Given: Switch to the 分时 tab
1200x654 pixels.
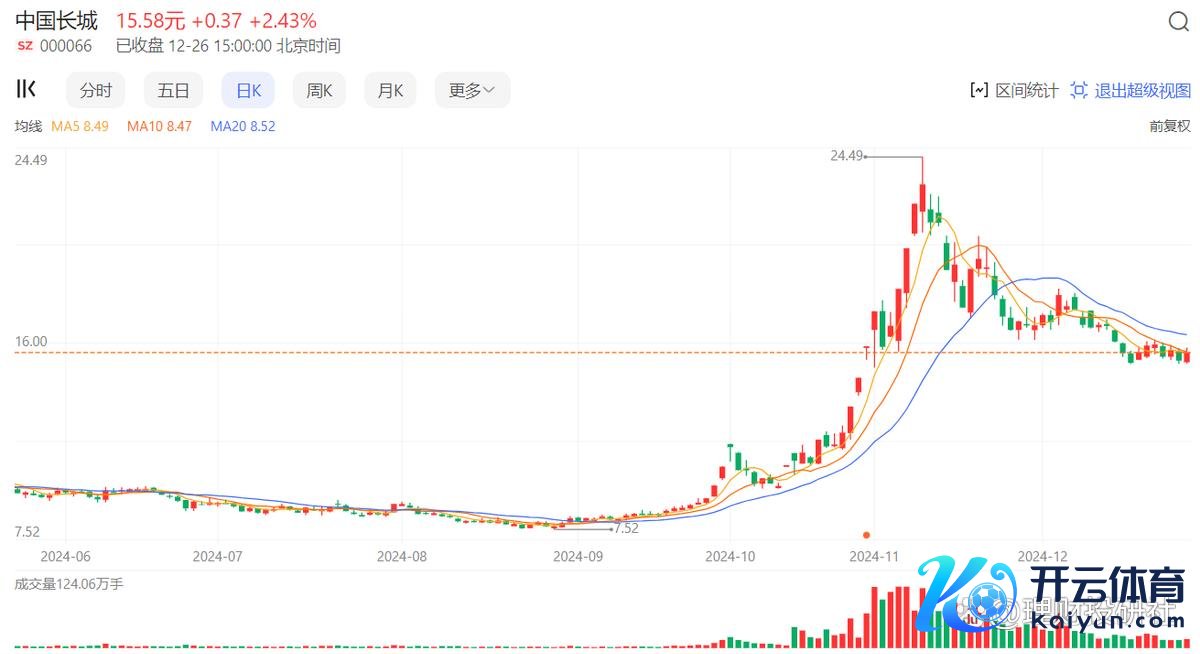Looking at the screenshot, I should tap(96, 90).
